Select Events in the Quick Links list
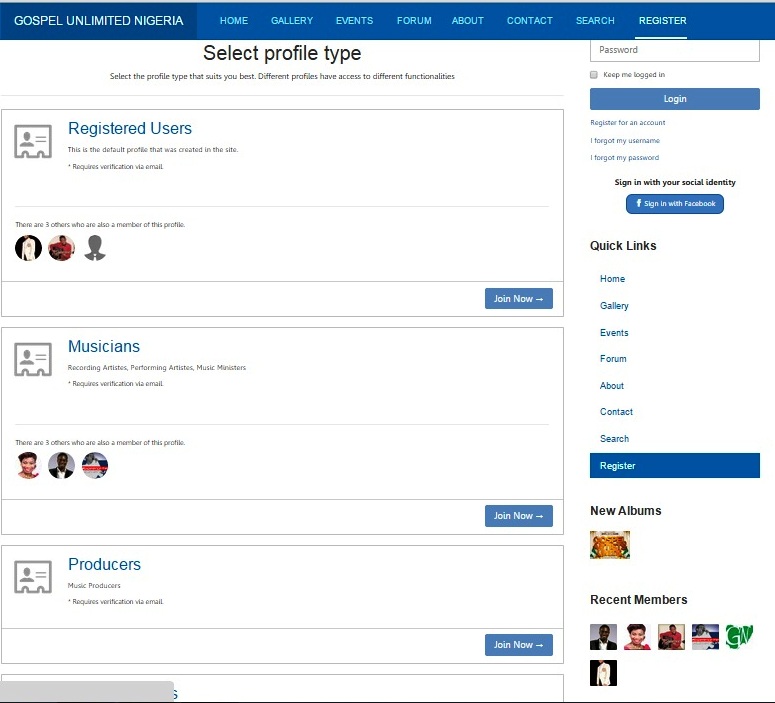Screen dimensions: 775x703 (614, 333)
